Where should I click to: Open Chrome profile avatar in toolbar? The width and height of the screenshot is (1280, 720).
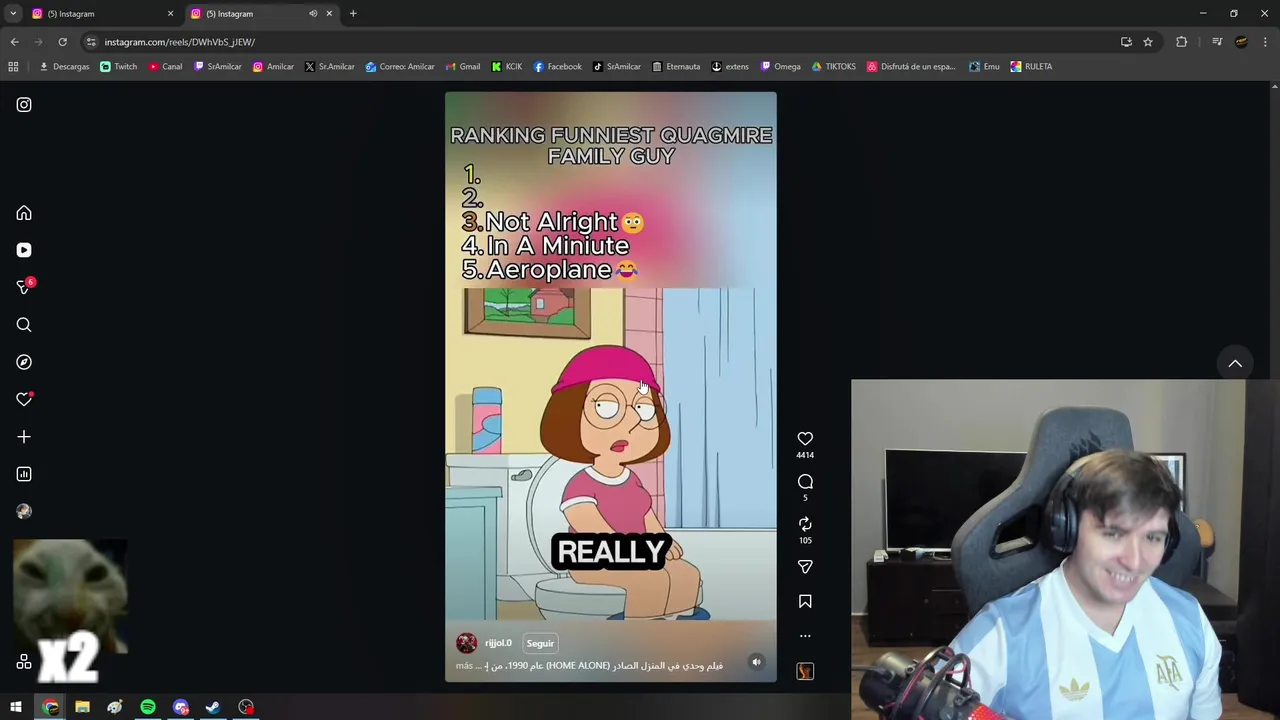pyautogui.click(x=1241, y=42)
